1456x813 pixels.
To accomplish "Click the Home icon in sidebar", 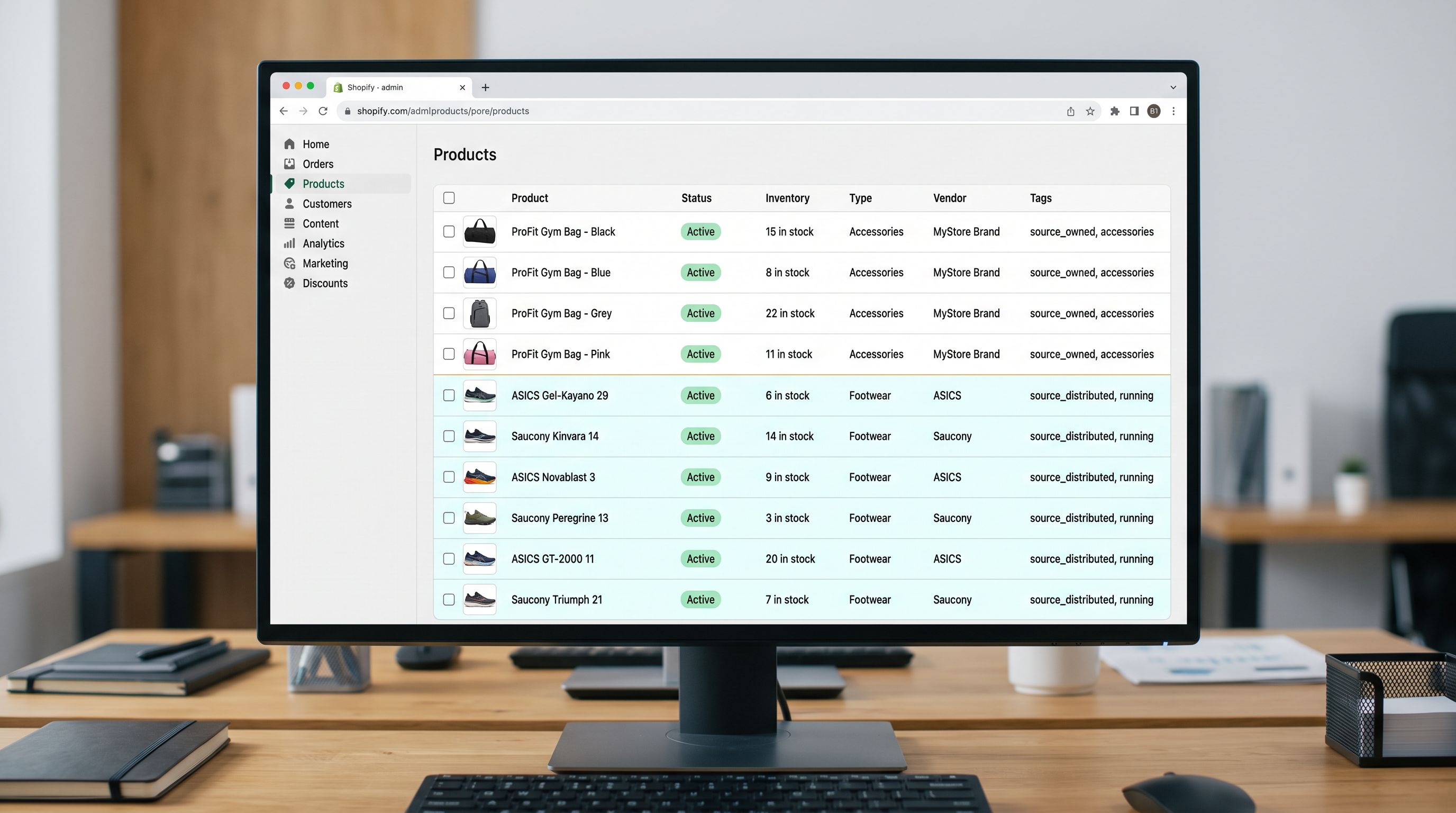I will 289,144.
